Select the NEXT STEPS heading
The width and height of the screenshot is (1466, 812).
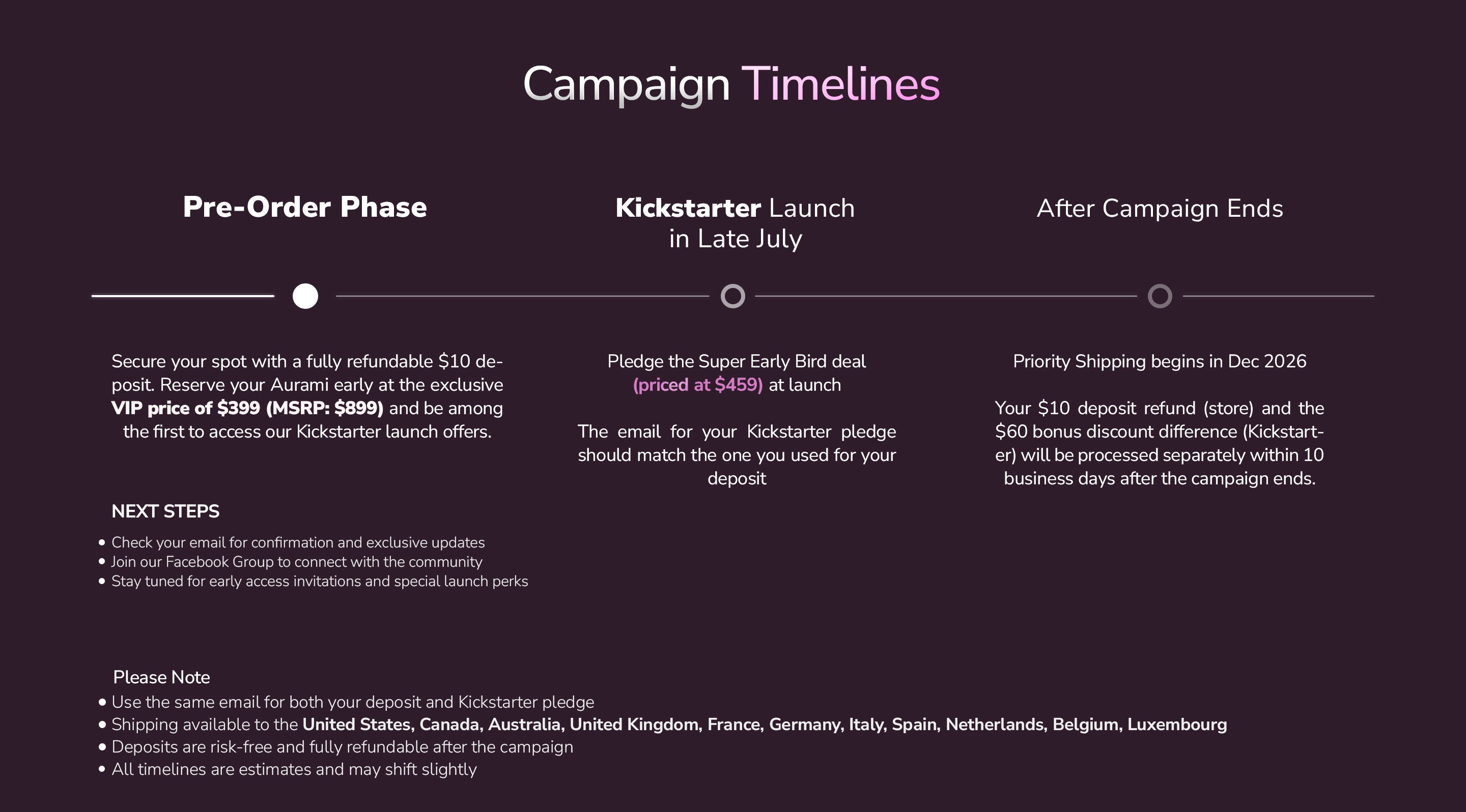tap(165, 511)
